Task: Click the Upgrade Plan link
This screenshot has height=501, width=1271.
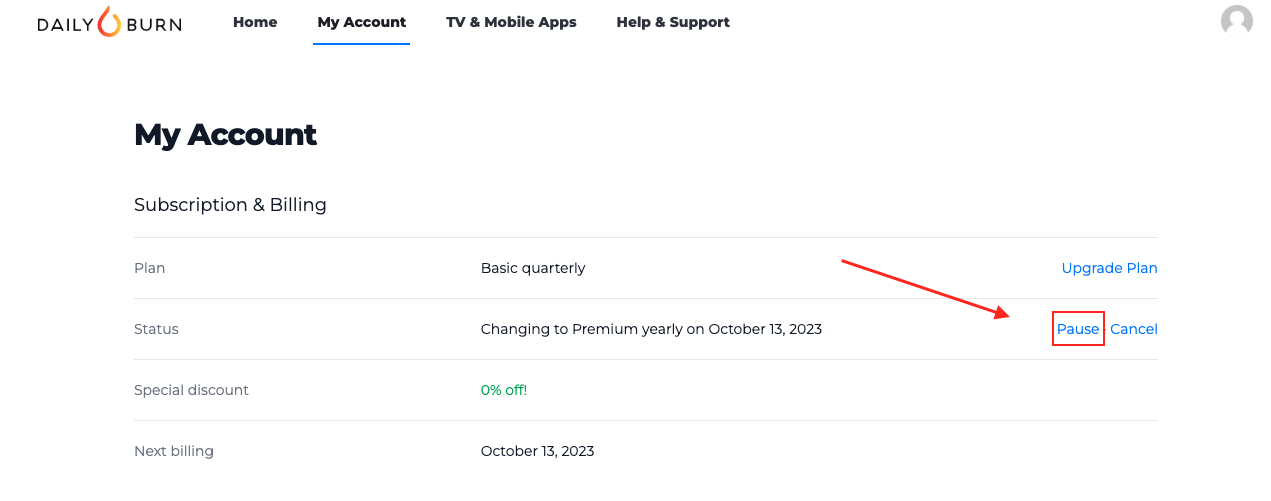Action: click(x=1109, y=268)
